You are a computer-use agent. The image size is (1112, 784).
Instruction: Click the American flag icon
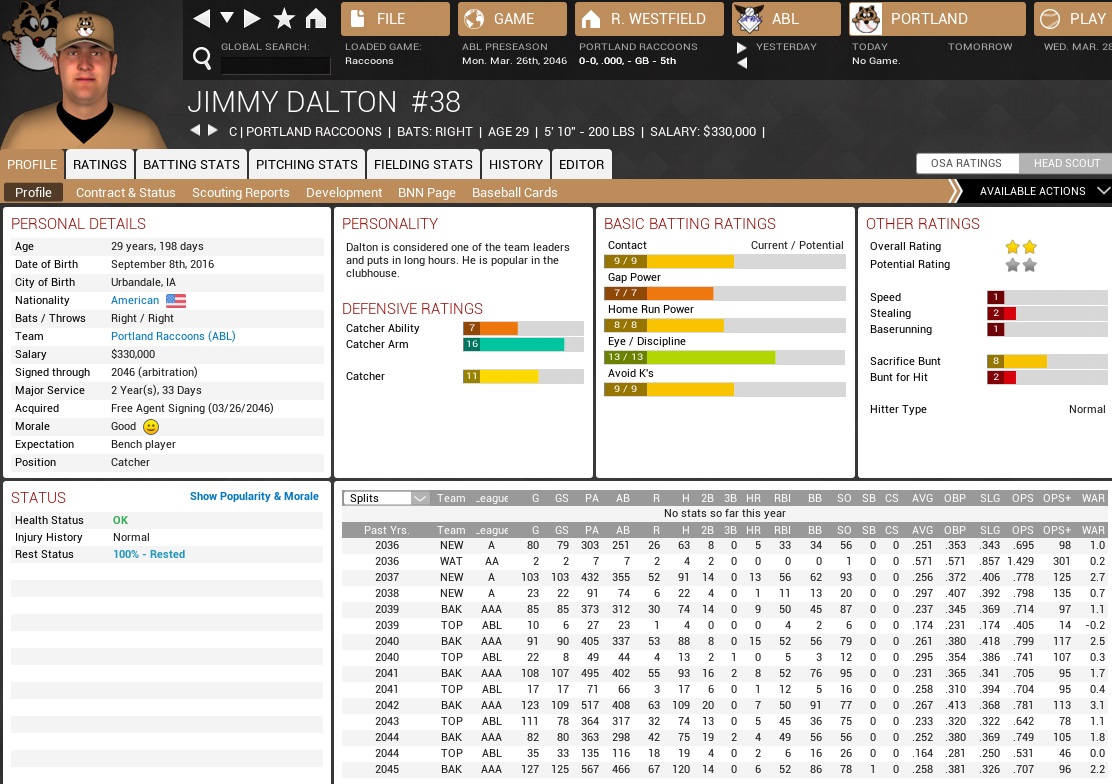[x=176, y=300]
